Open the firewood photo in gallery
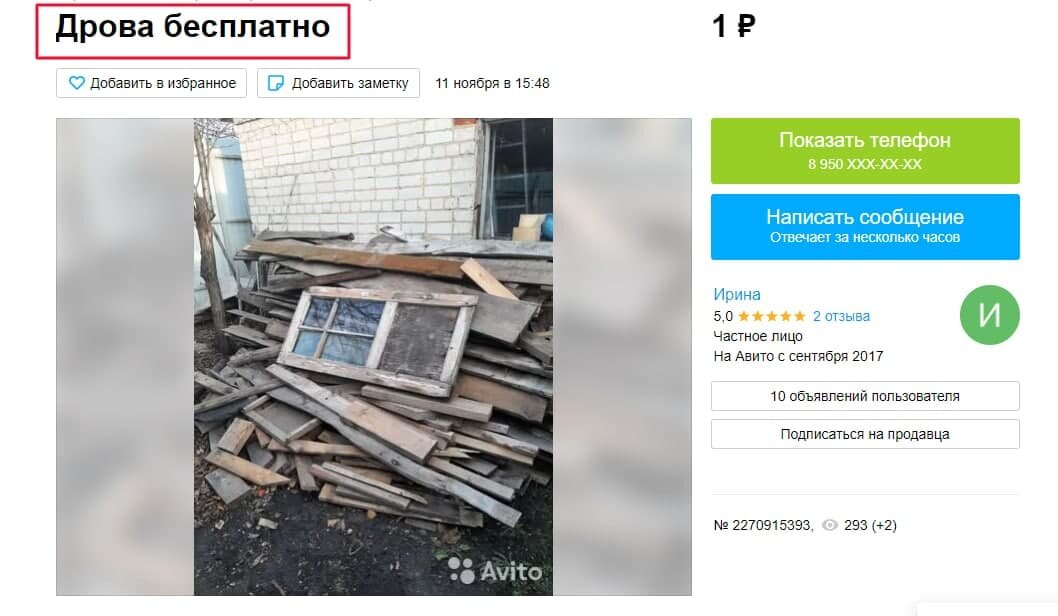1058x616 pixels. coord(373,356)
